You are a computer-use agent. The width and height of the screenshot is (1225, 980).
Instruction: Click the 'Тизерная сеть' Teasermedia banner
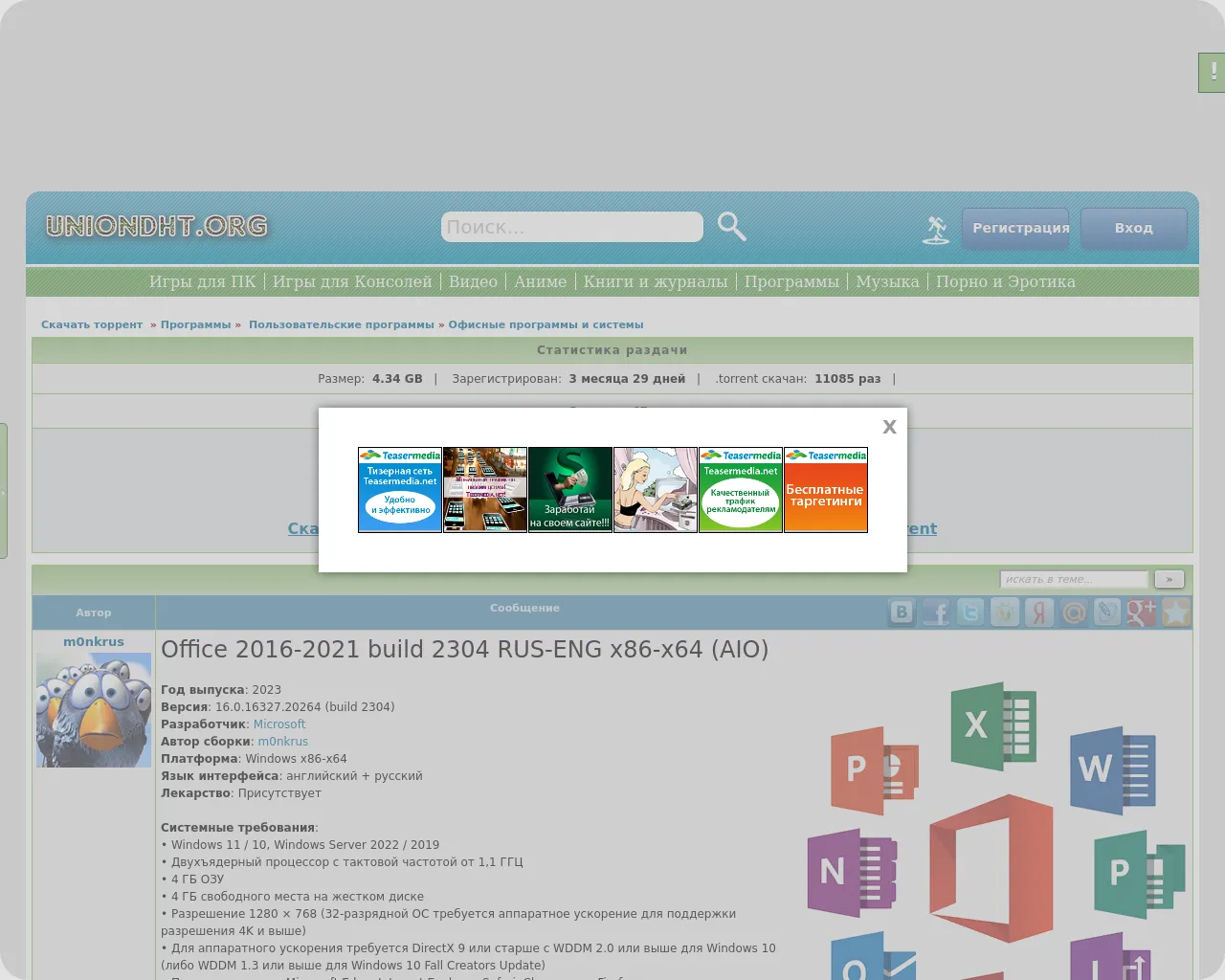point(400,490)
